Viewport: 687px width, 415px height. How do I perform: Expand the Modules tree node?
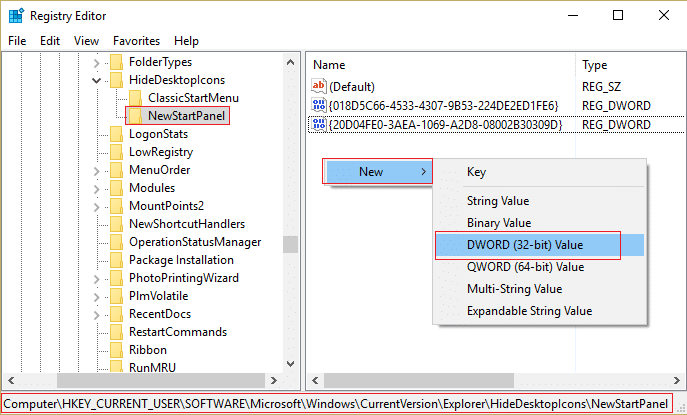(x=97, y=189)
